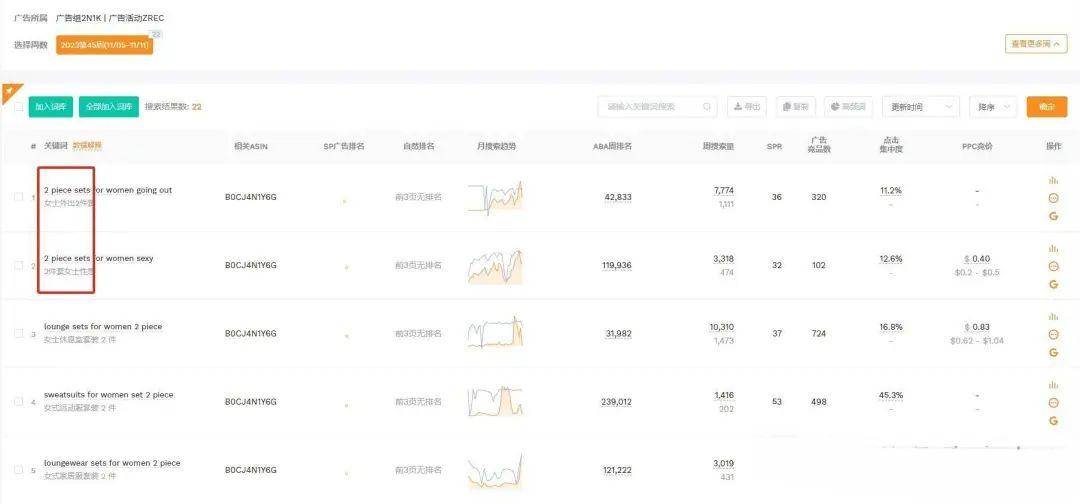Image resolution: width=1080 pixels, height=504 pixels.
Task: Click the 点击集中度 column header
Action: pos(891,144)
